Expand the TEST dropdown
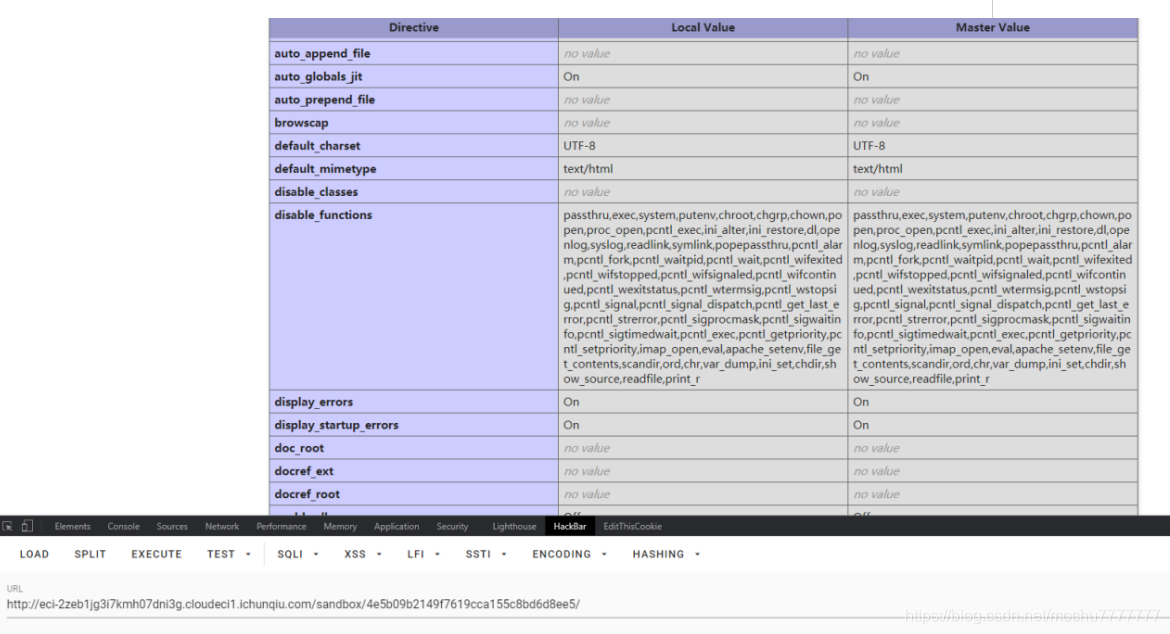 coord(228,554)
